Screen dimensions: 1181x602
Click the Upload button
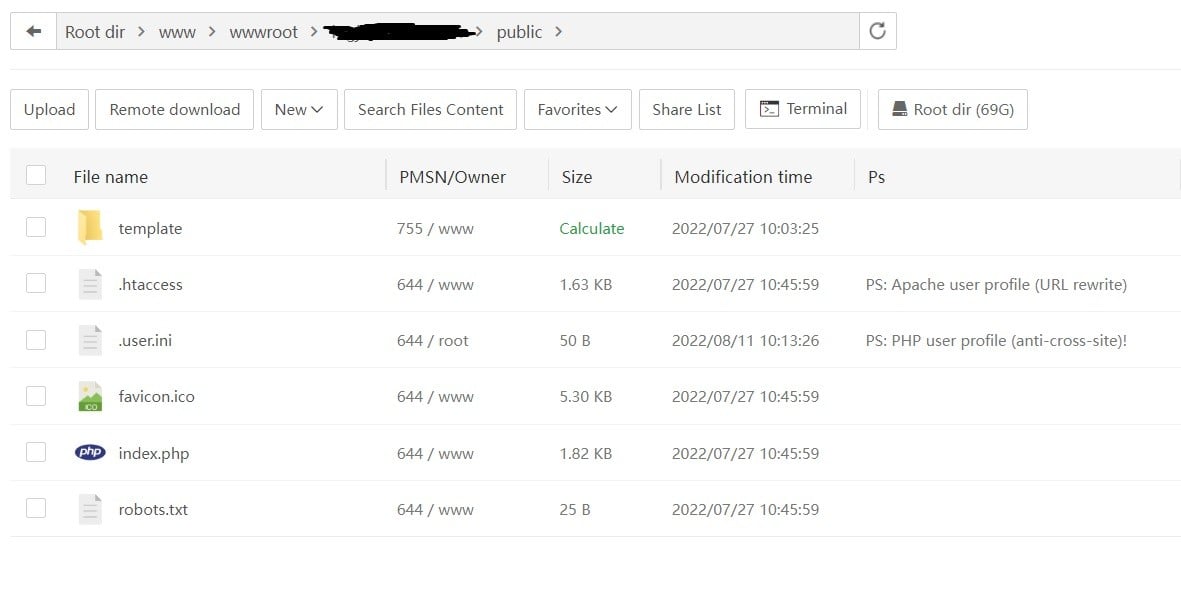tap(49, 110)
